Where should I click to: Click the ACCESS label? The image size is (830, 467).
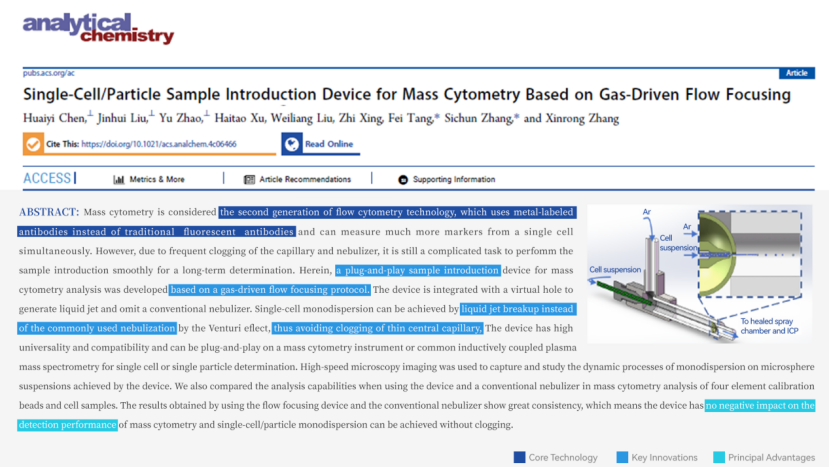[x=47, y=179]
